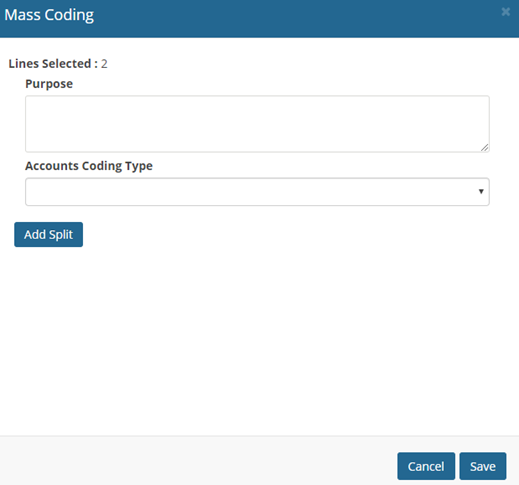
Task: Open the Accounts Coding Type dropdown
Action: 257,192
